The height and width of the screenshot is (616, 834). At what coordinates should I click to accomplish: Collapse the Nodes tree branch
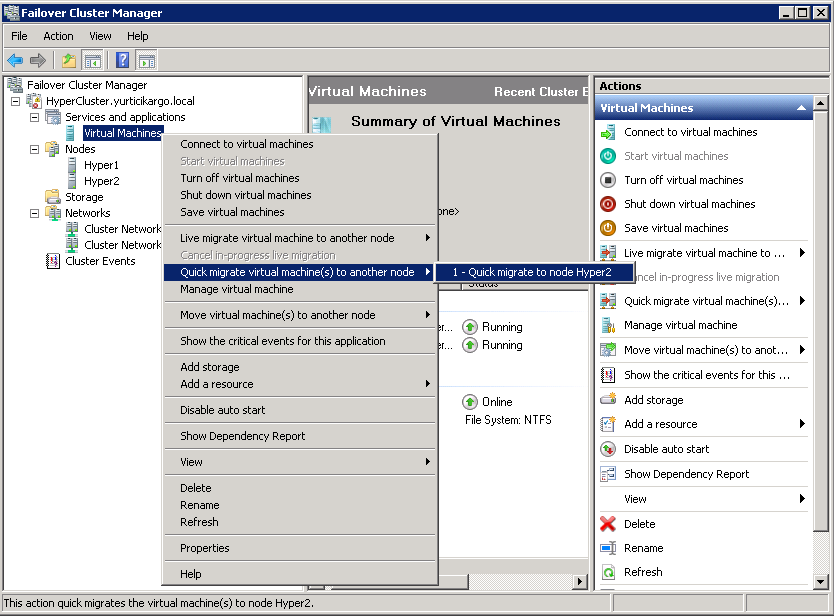click(x=34, y=149)
